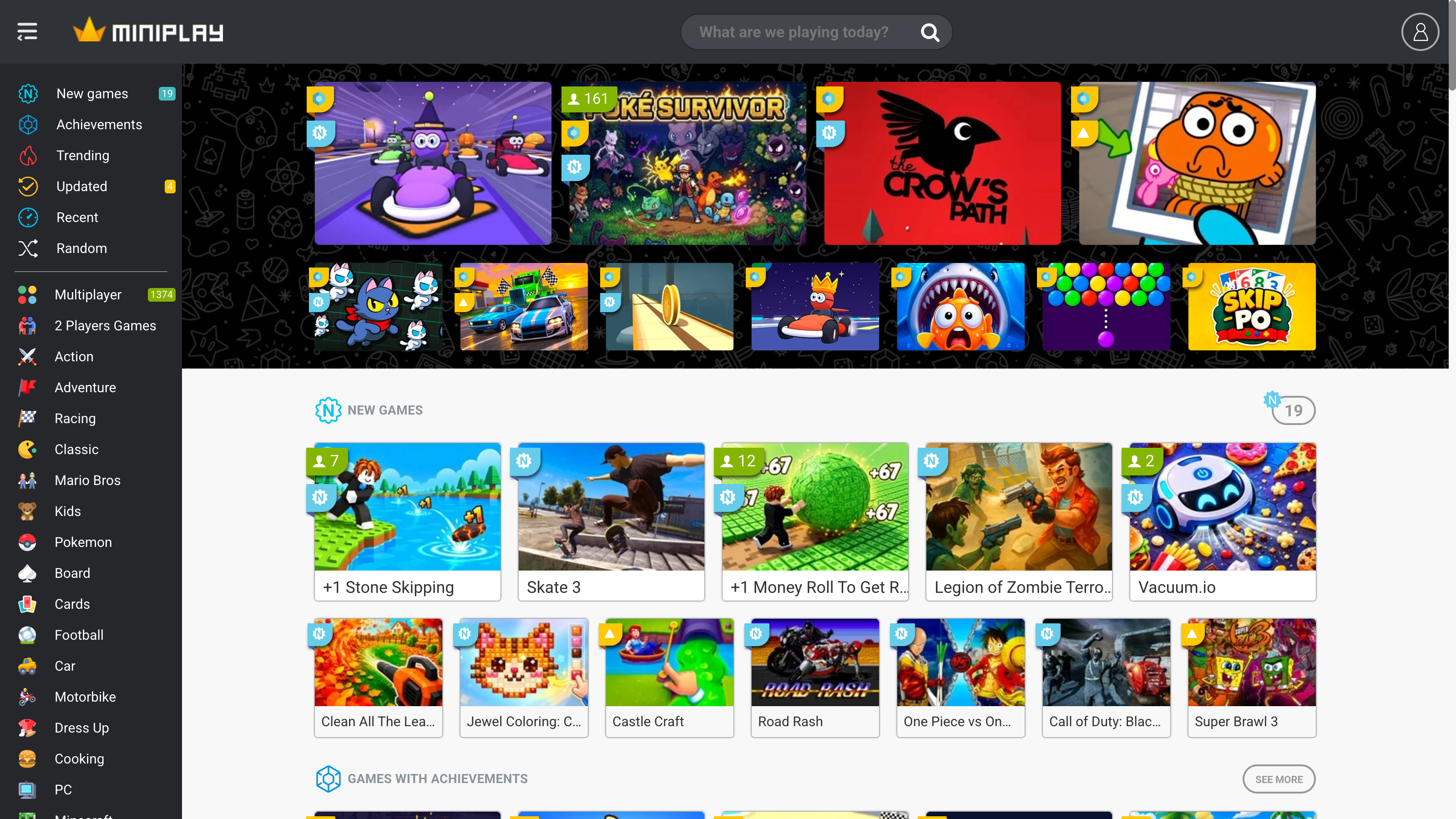Image resolution: width=1456 pixels, height=819 pixels.
Task: Click the GAMES WITH ACHIEVEMENTS heading
Action: click(437, 779)
